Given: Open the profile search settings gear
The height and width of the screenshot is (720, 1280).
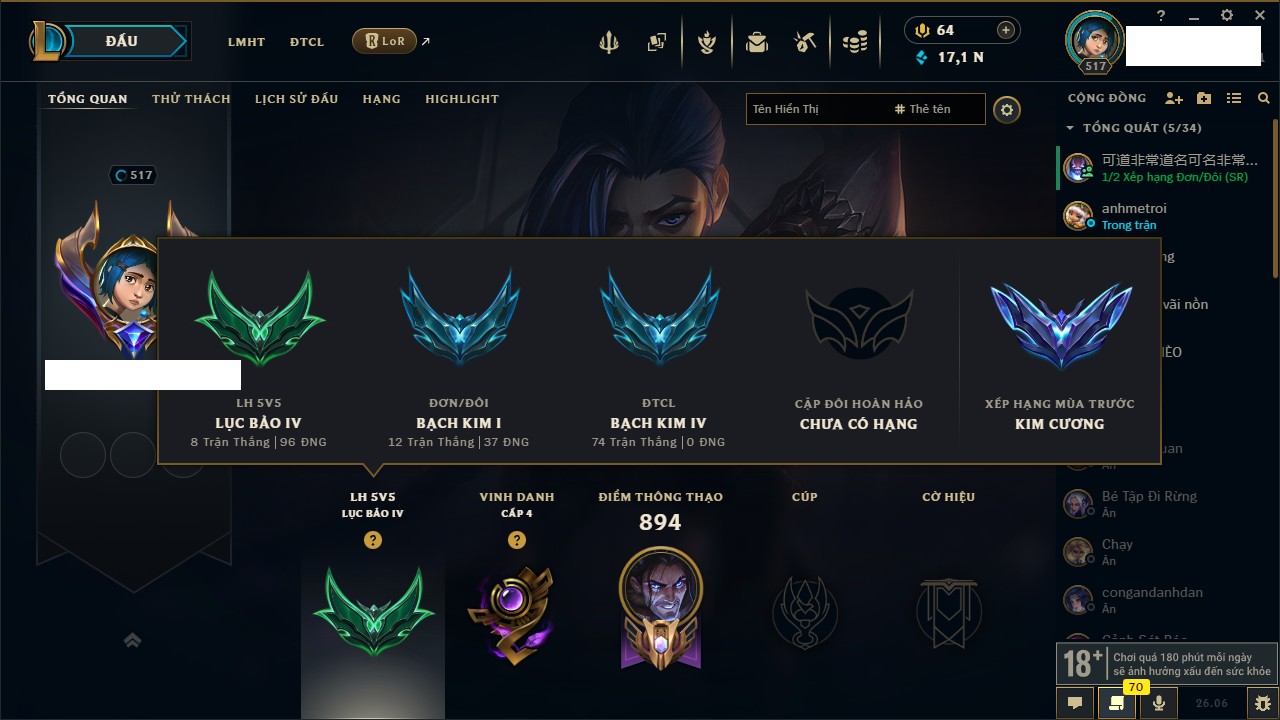Looking at the screenshot, I should coord(1007,109).
